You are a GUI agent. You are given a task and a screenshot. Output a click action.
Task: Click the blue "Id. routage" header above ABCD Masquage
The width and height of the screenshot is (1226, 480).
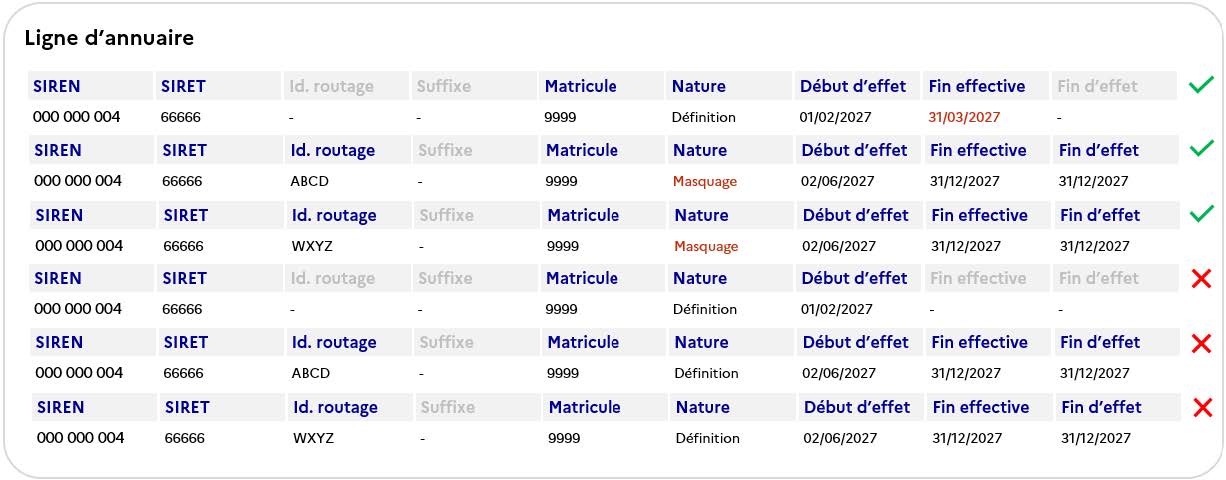(x=332, y=150)
